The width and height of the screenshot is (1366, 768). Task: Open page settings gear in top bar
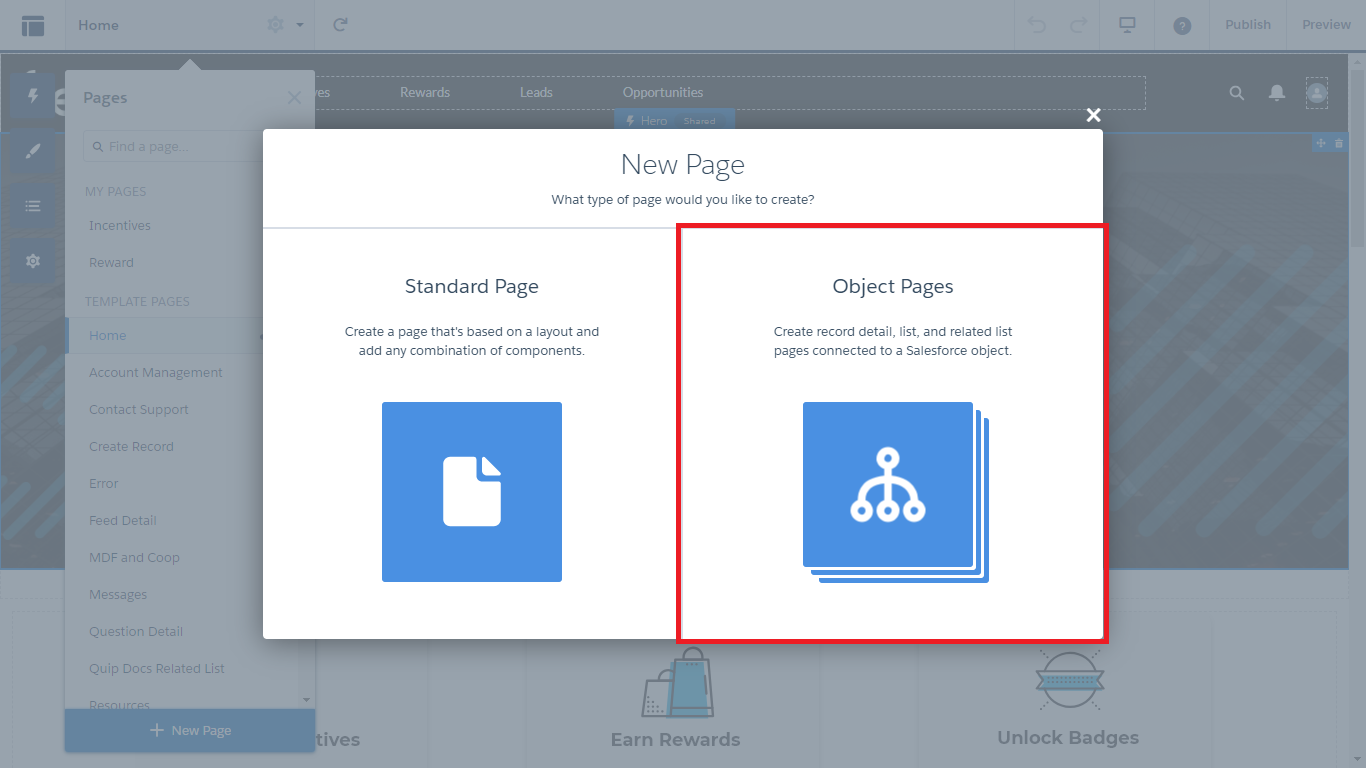[276, 25]
